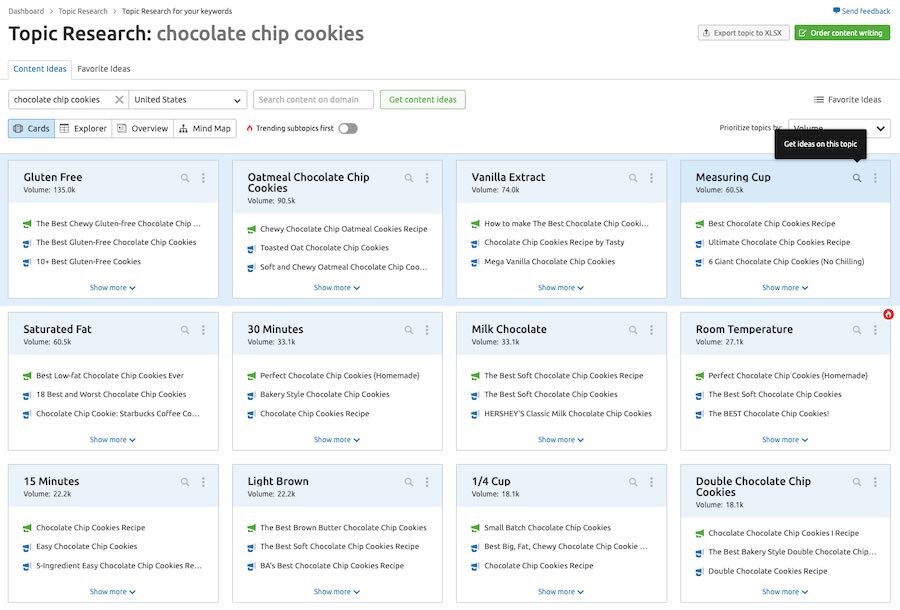
Task: Click the Get content ideas button
Action: tap(422, 99)
